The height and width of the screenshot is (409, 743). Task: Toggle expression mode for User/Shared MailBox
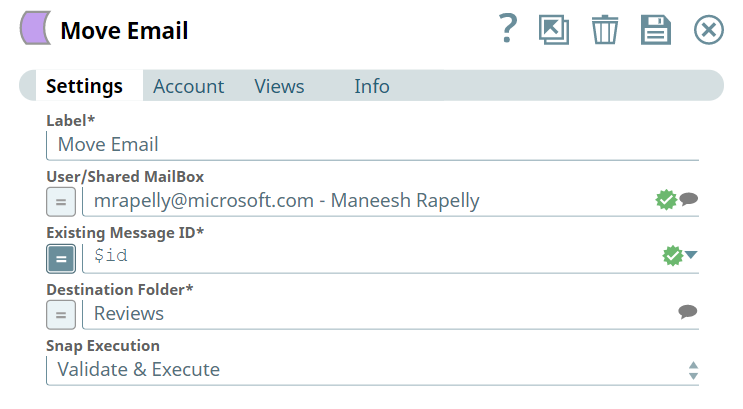(x=61, y=202)
